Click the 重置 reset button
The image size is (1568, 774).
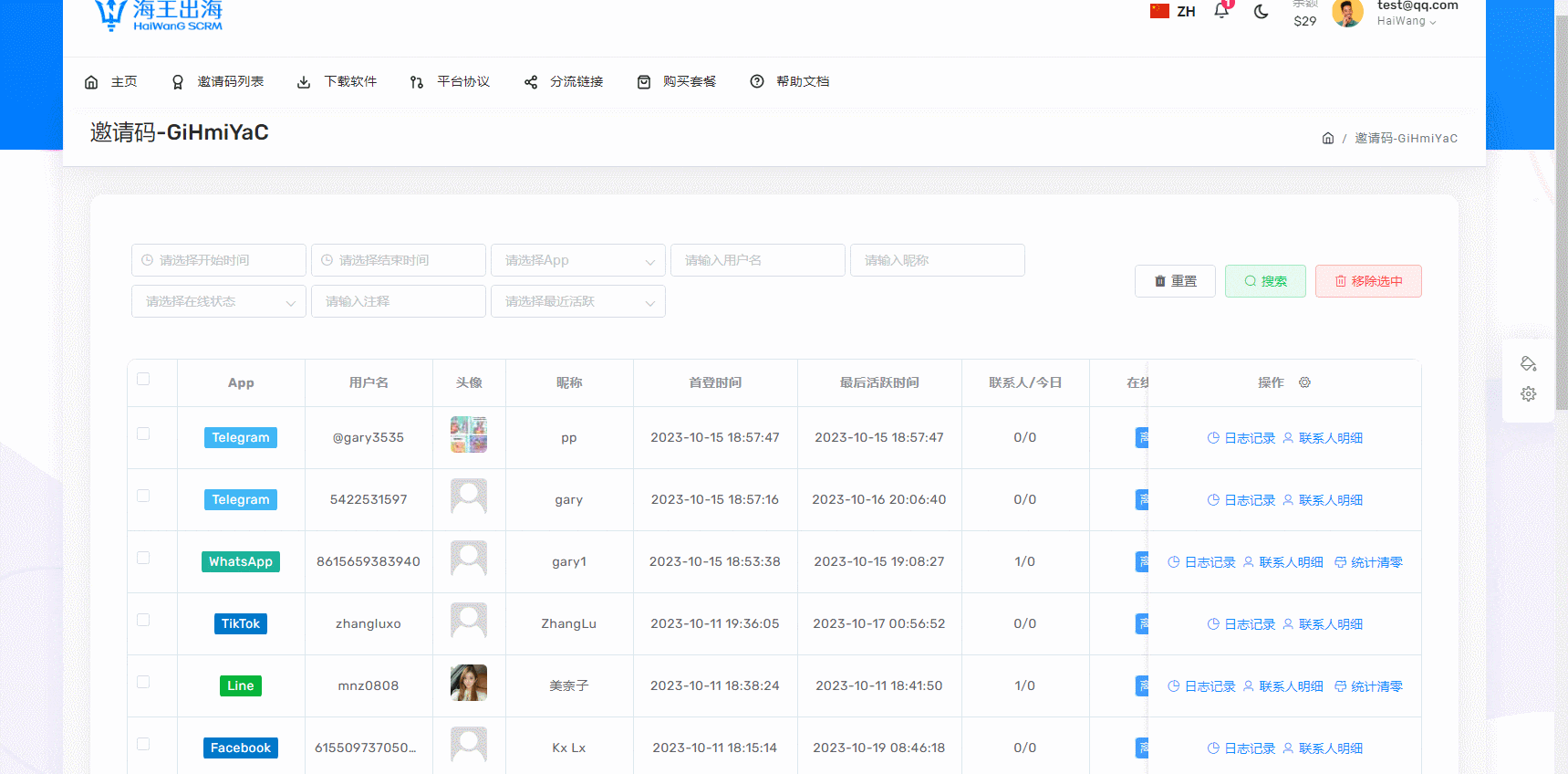coord(1175,281)
